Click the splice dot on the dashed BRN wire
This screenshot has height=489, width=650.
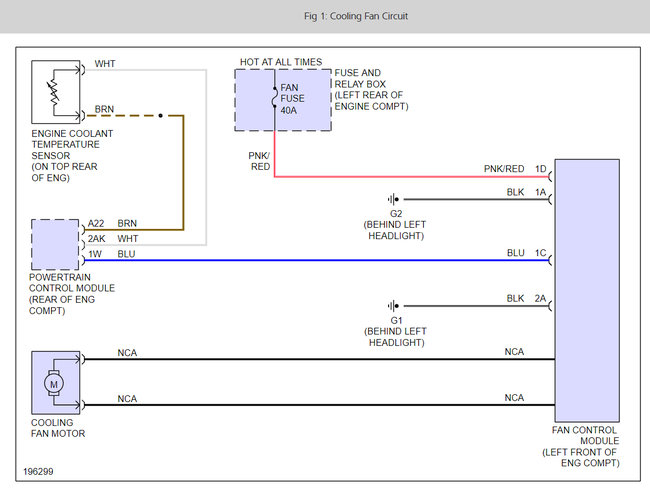tap(160, 116)
